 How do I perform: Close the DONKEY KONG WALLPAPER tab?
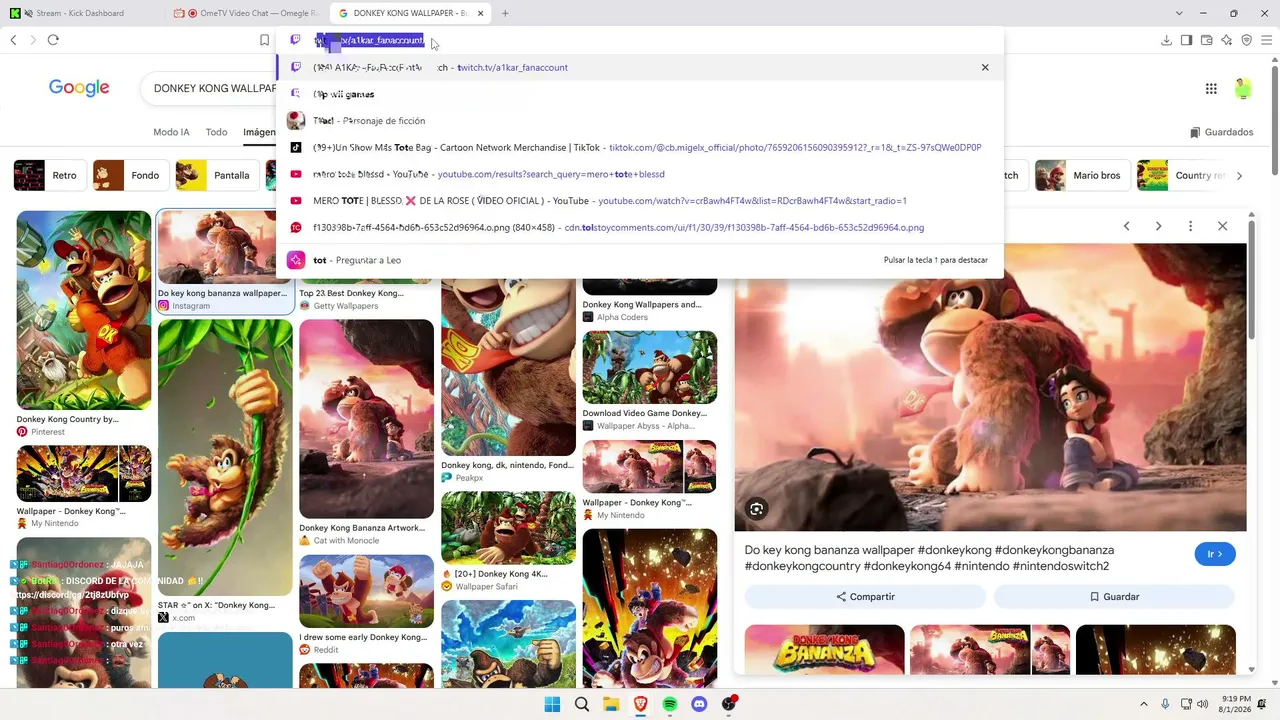click(481, 13)
